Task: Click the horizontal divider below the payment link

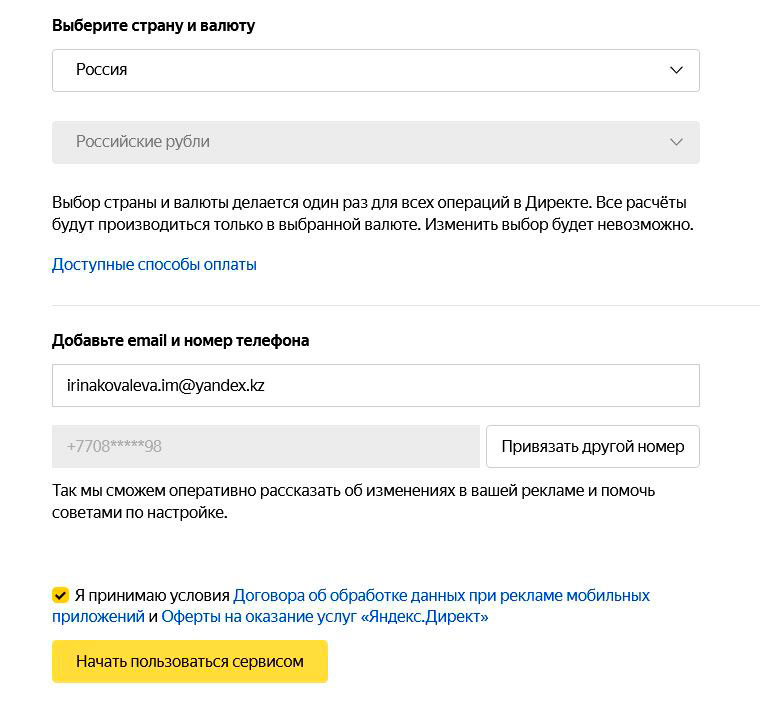Action: pyautogui.click(x=406, y=306)
